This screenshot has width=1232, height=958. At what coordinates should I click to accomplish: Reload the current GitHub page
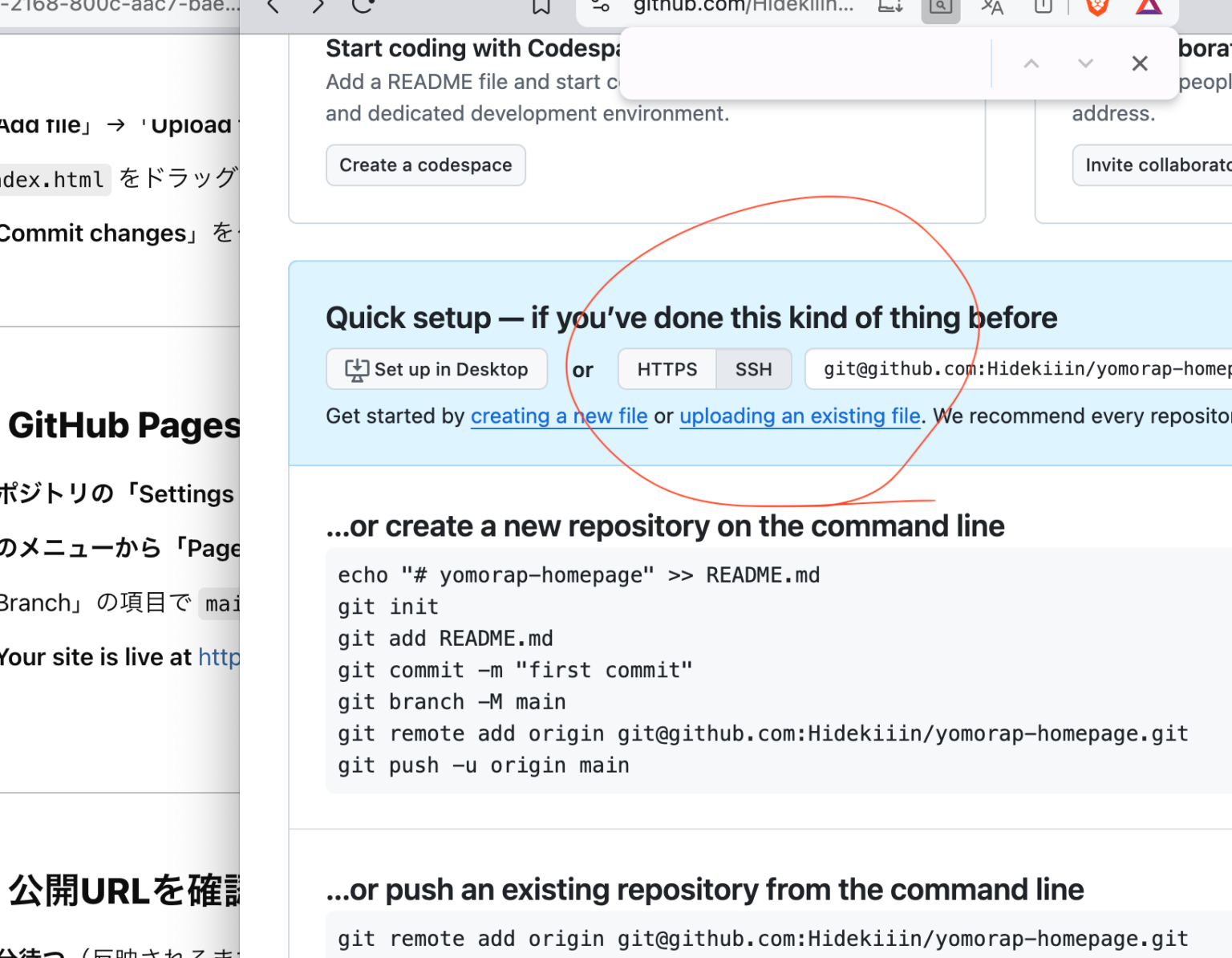(362, 6)
